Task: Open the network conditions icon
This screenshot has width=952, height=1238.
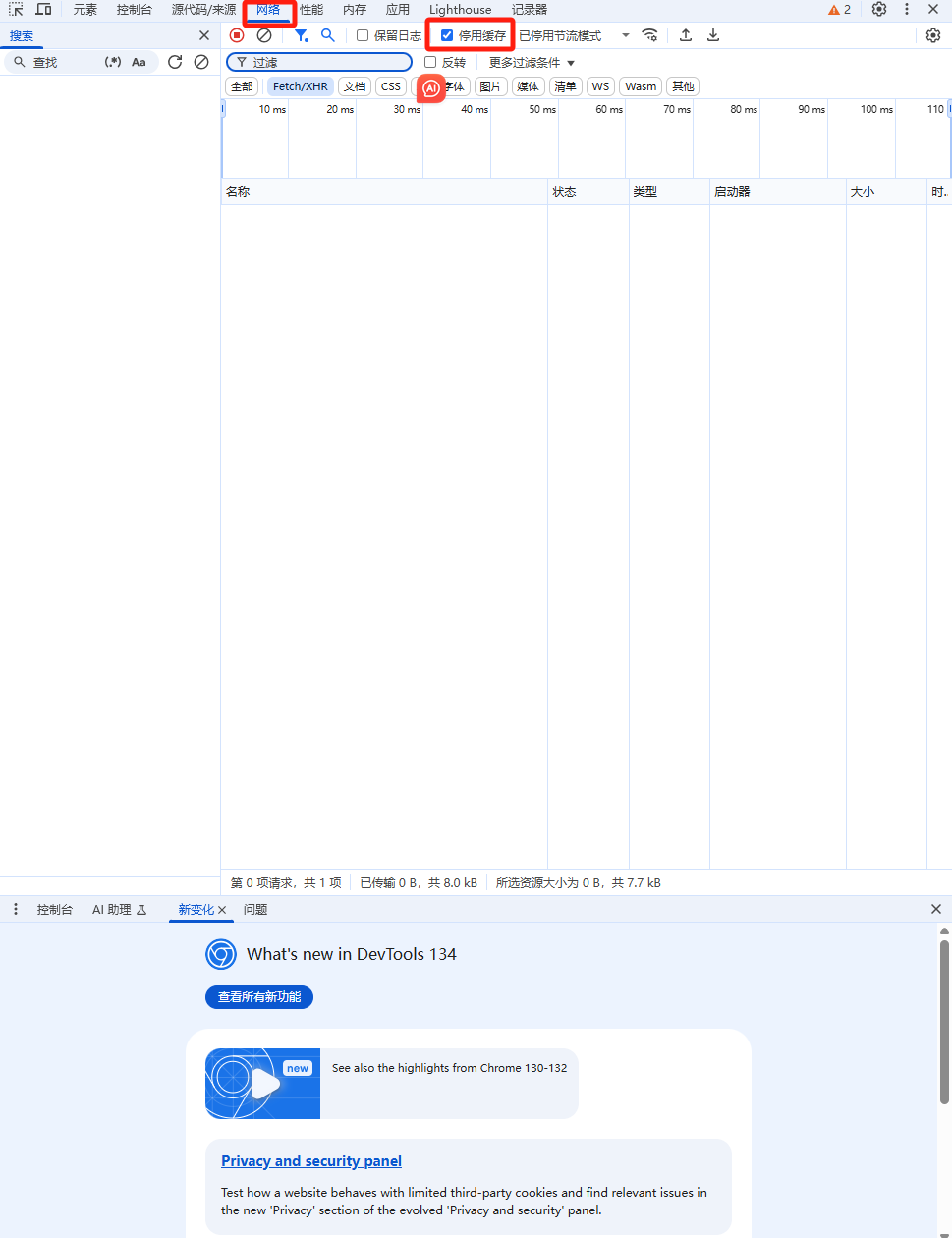Action: 649,35
